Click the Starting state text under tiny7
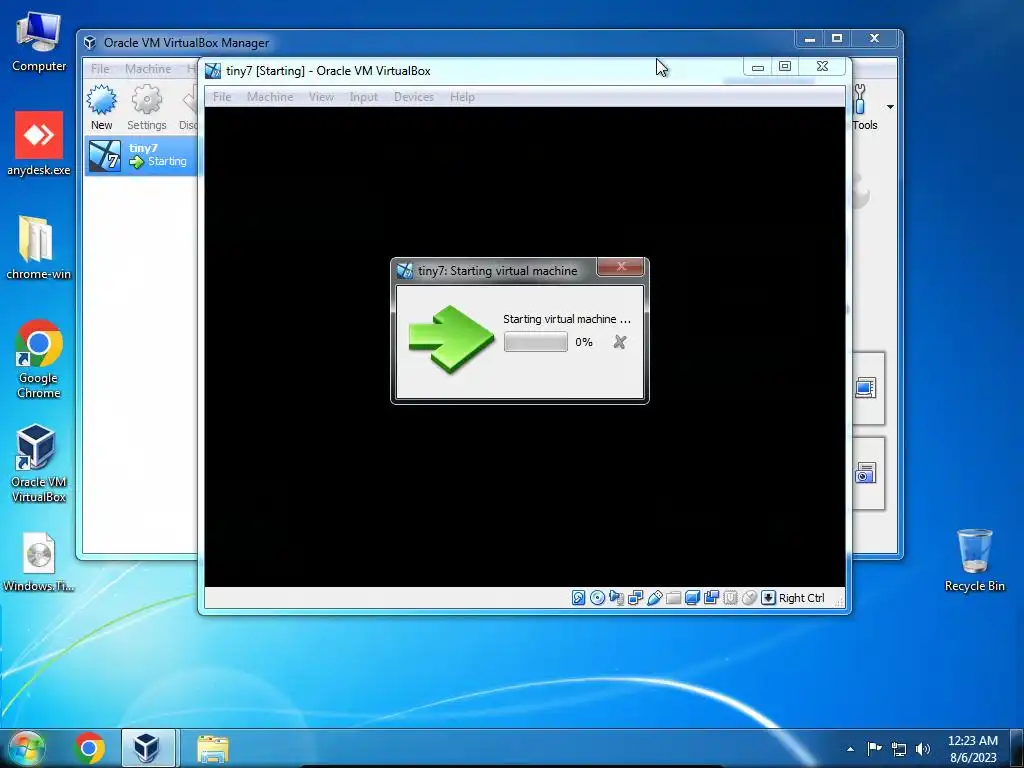Image resolution: width=1024 pixels, height=768 pixels. point(167,161)
